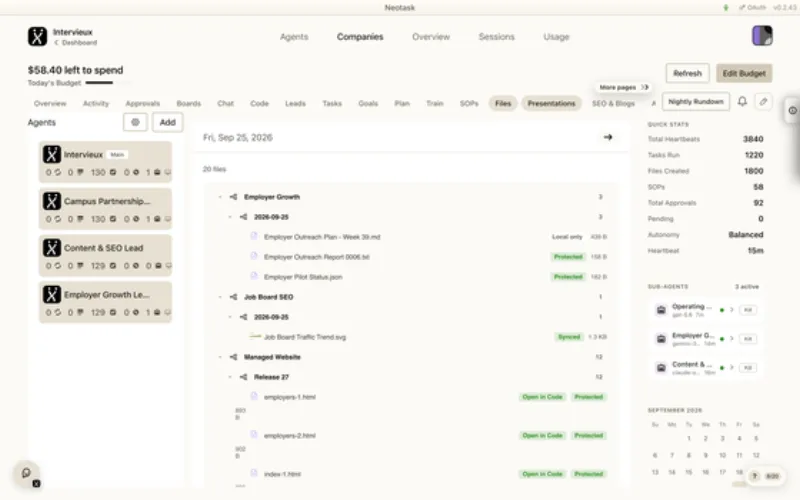Viewport: 800px width, 500px height.
Task: Click the Employer Growth folder share icon
Action: point(233,197)
